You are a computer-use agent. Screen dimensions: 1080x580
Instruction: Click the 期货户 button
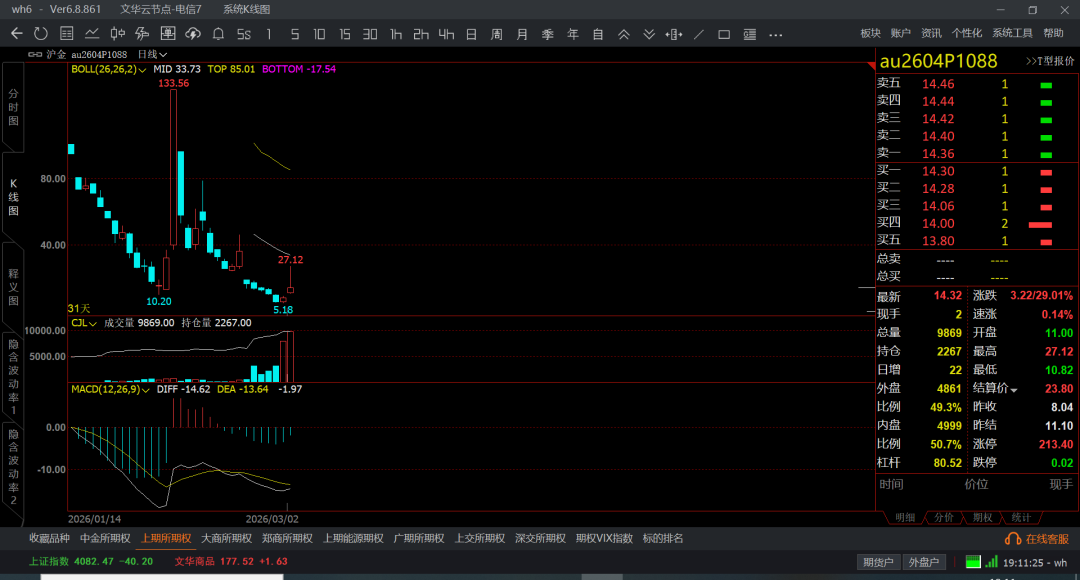(878, 562)
